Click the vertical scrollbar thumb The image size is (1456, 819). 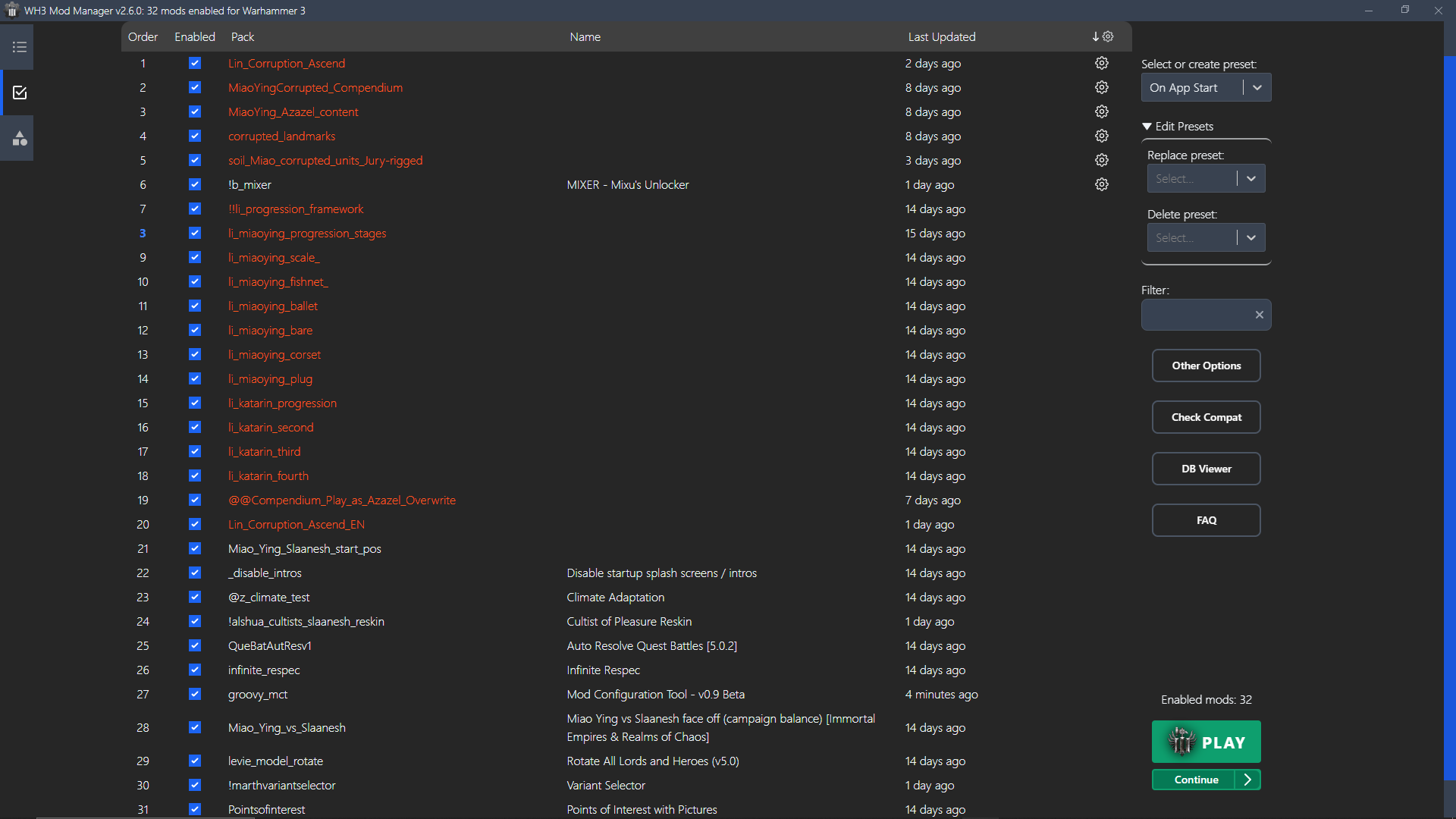(1450, 417)
